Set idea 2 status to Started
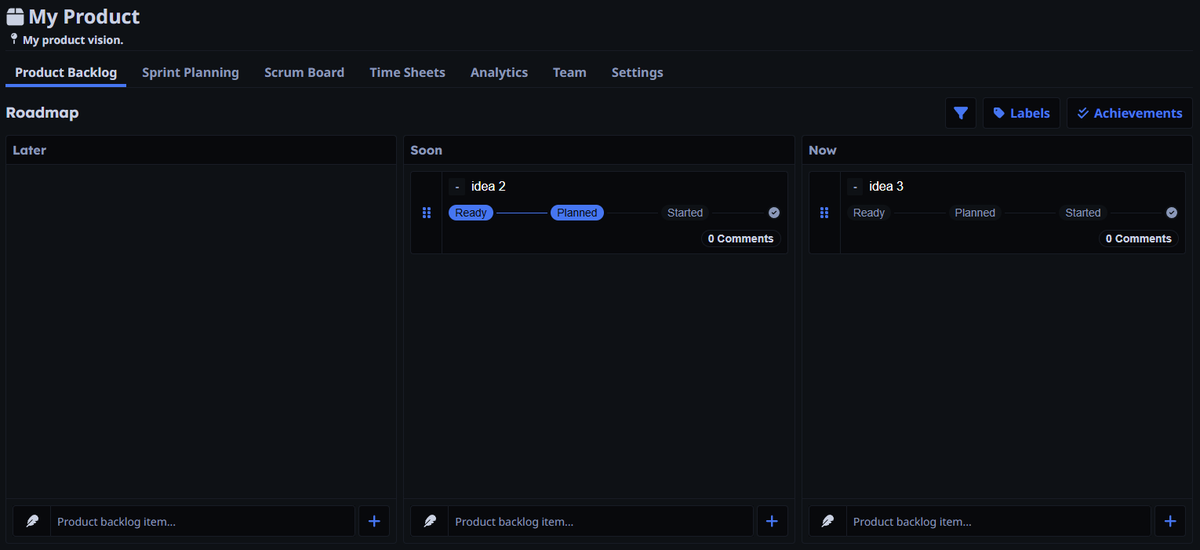The height and width of the screenshot is (550, 1200). coord(685,213)
